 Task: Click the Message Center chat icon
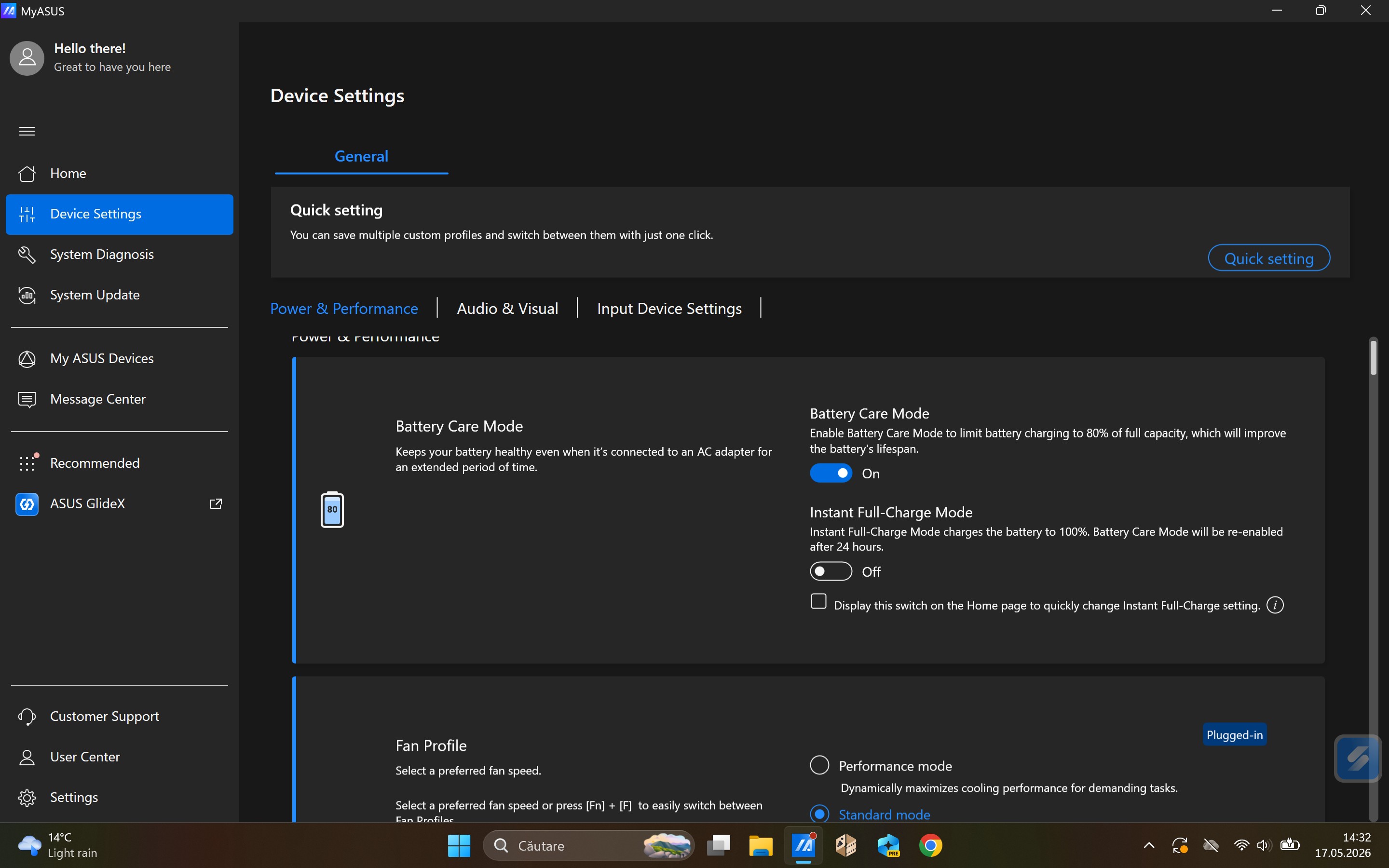point(27,399)
